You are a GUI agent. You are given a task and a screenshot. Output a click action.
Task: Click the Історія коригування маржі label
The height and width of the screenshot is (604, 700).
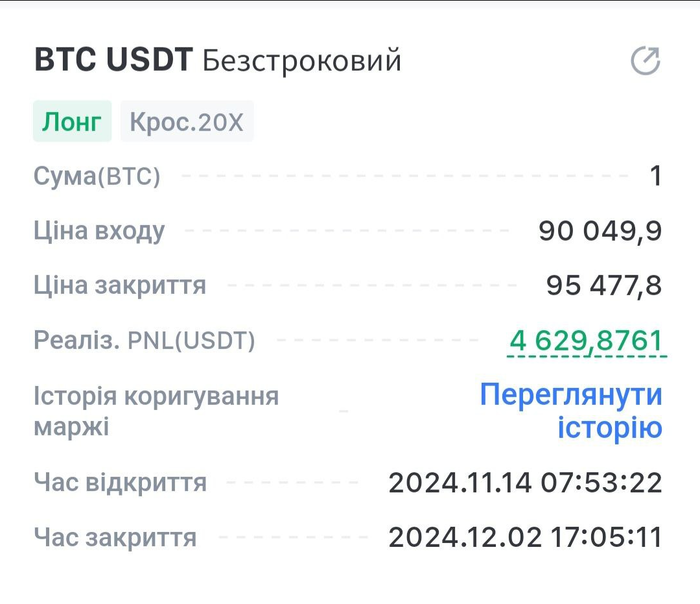pos(155,411)
